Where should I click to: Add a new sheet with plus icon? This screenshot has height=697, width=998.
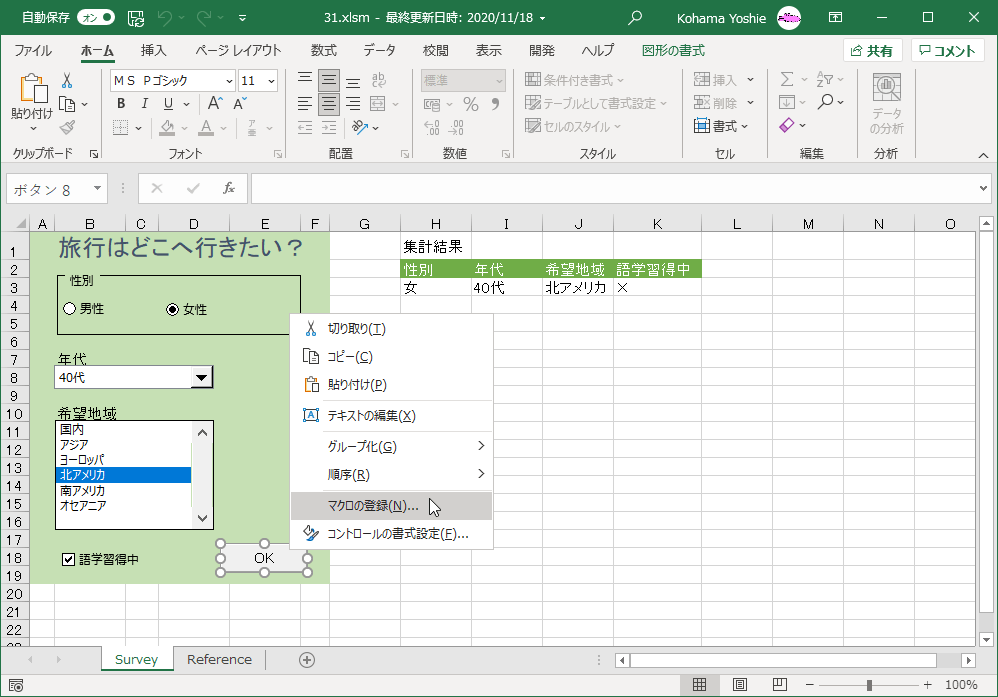click(x=307, y=659)
